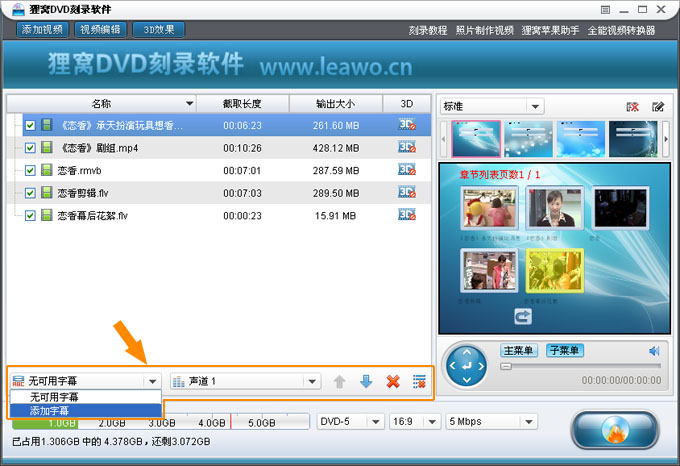Screen dimensions: 680x466
Task: Sort by the 输出大小 column header
Action: [x=336, y=104]
